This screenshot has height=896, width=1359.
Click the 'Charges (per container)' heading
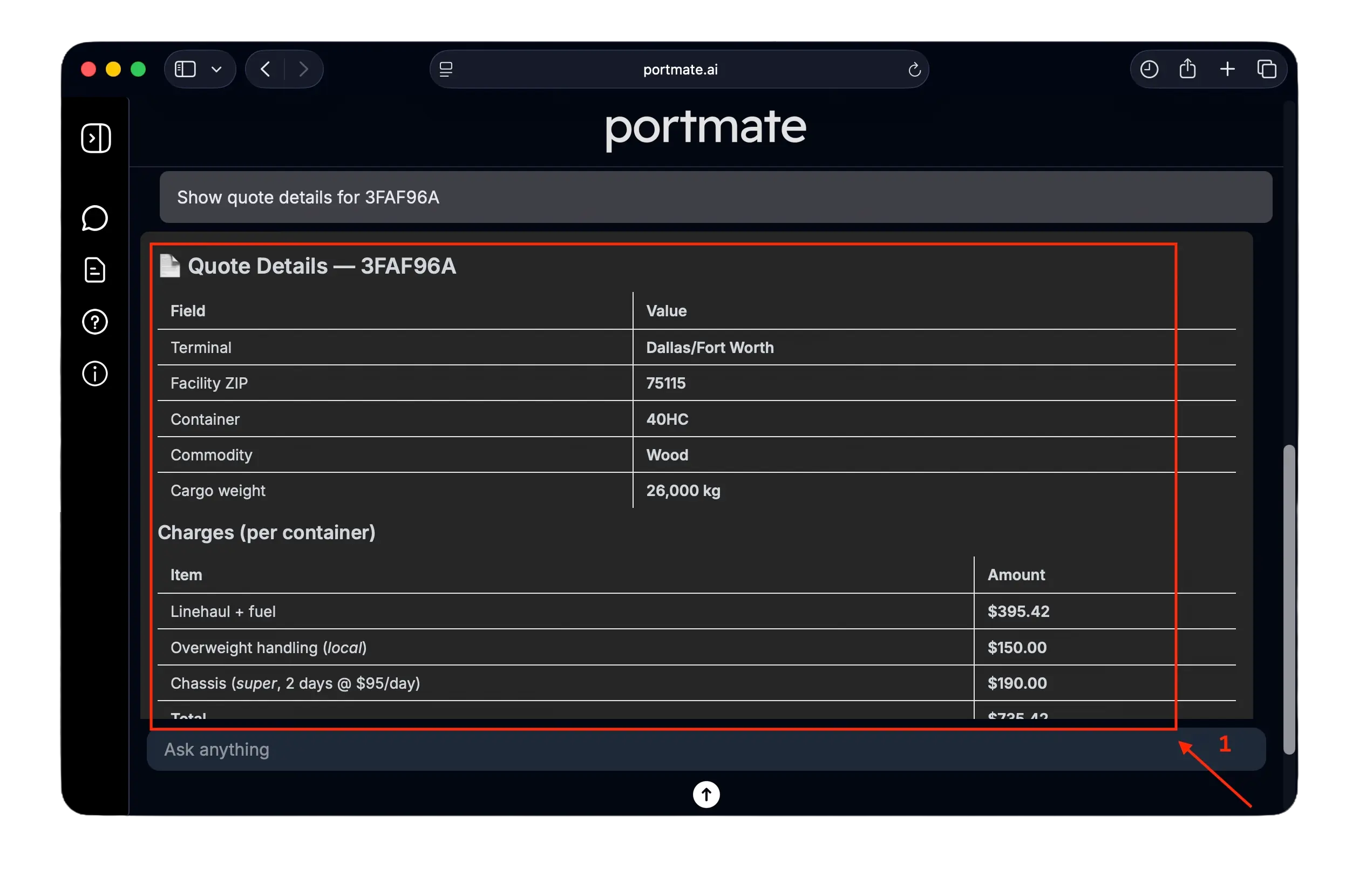tap(266, 532)
